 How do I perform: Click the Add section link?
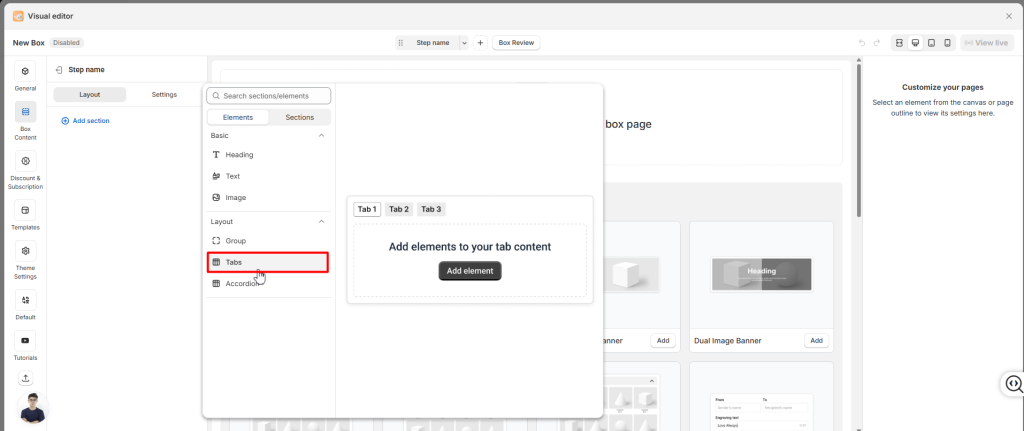tap(86, 121)
